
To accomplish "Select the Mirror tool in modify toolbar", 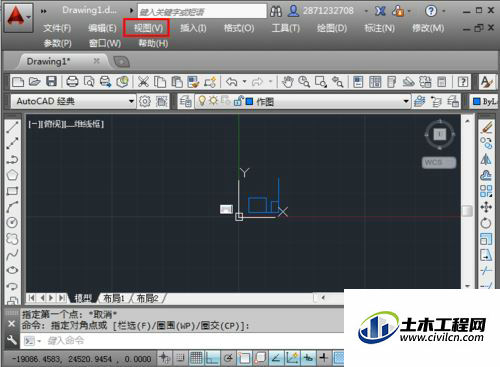I will (x=486, y=159).
